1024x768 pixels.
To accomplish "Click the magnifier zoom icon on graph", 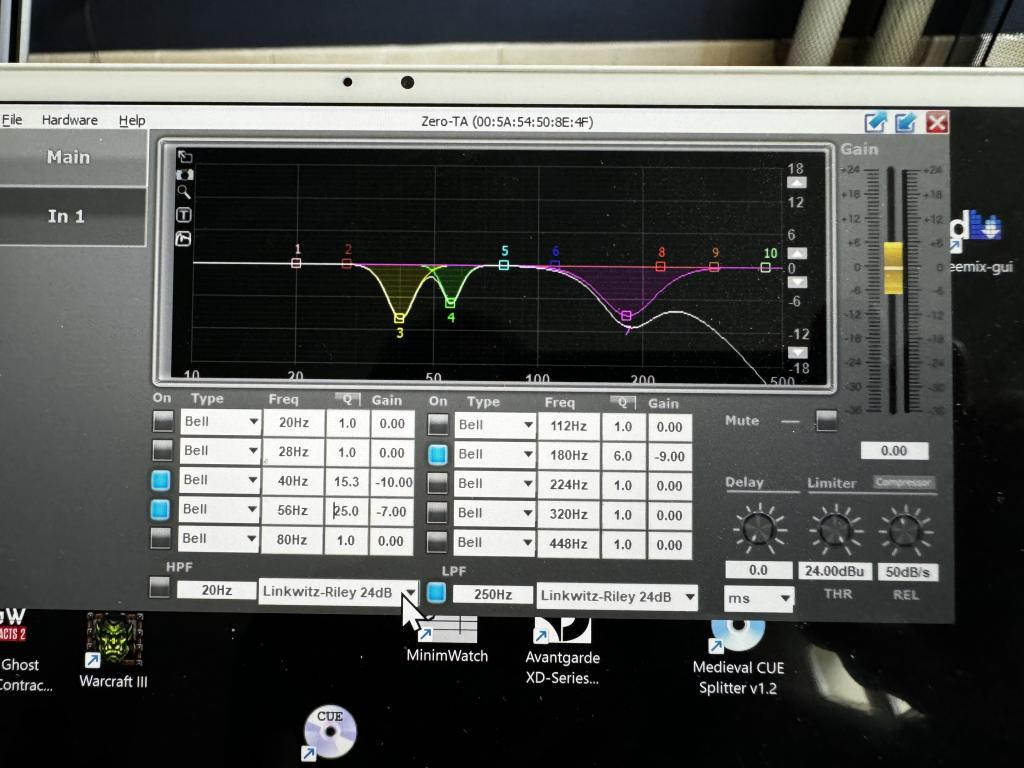I will [x=185, y=192].
